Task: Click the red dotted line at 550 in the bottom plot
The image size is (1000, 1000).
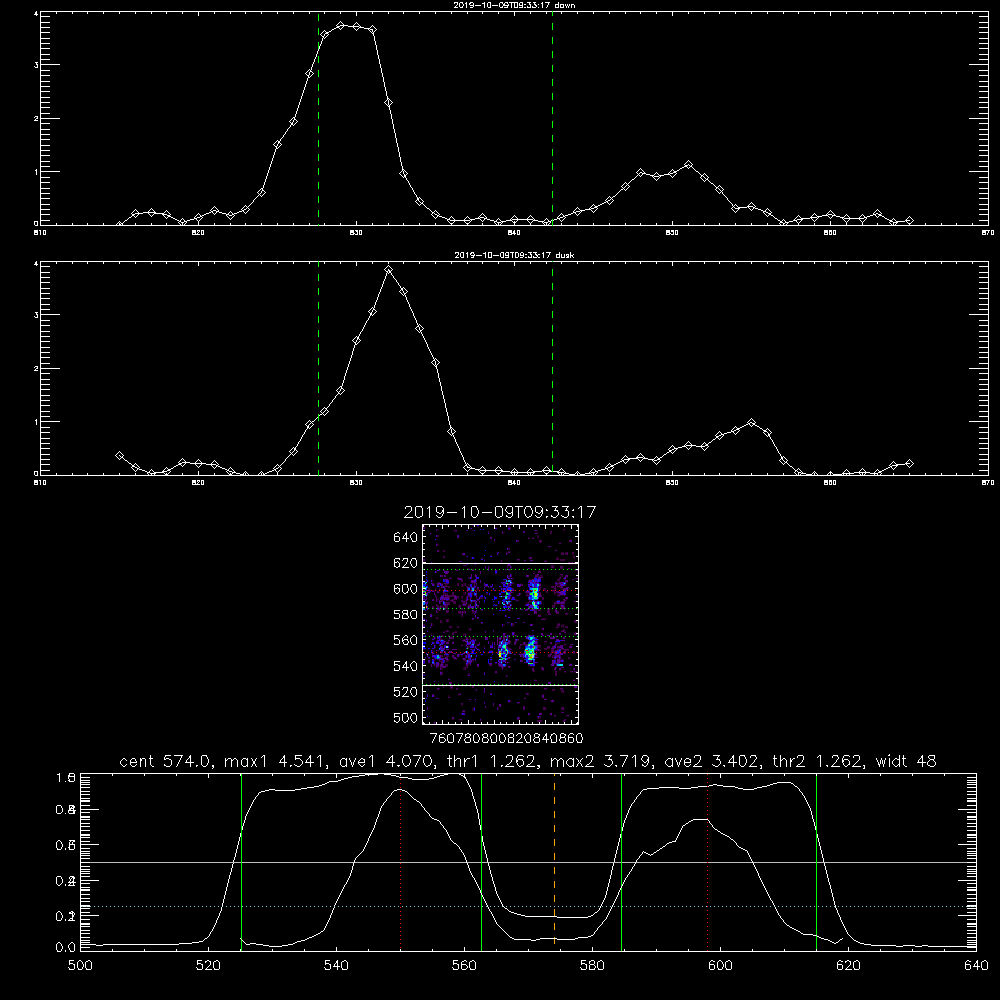Action: click(401, 861)
